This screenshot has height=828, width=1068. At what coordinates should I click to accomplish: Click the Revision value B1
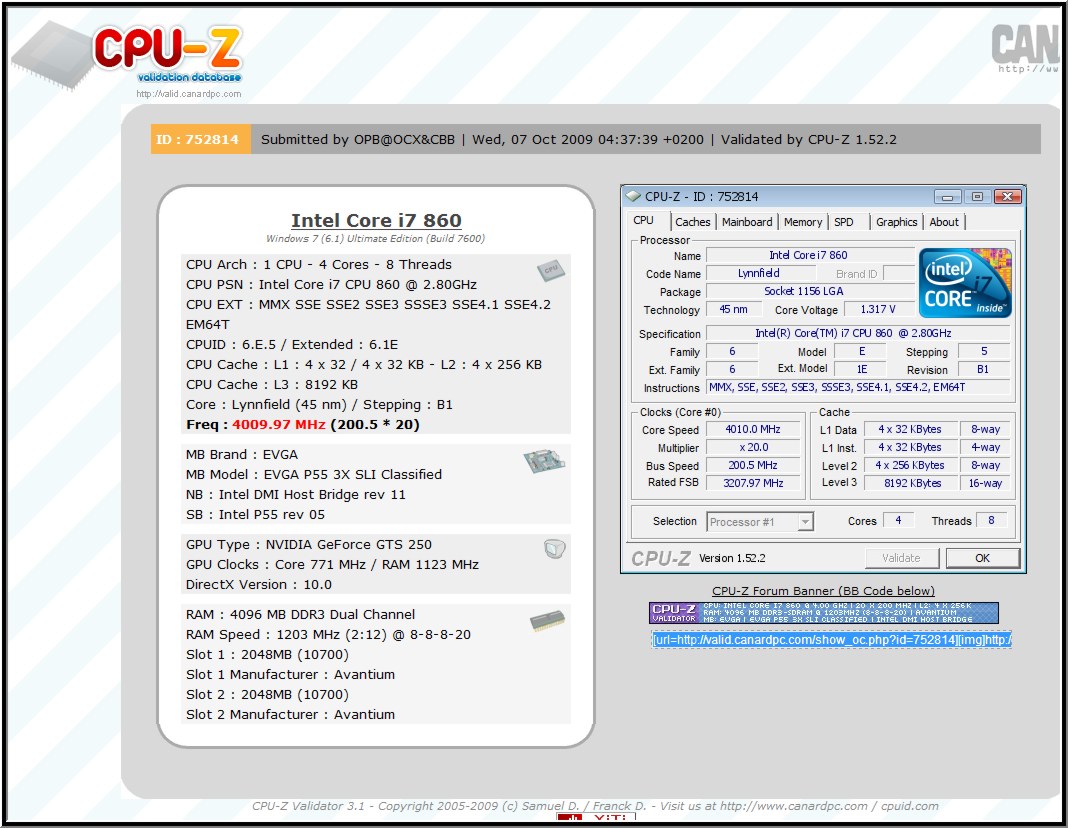tap(984, 369)
